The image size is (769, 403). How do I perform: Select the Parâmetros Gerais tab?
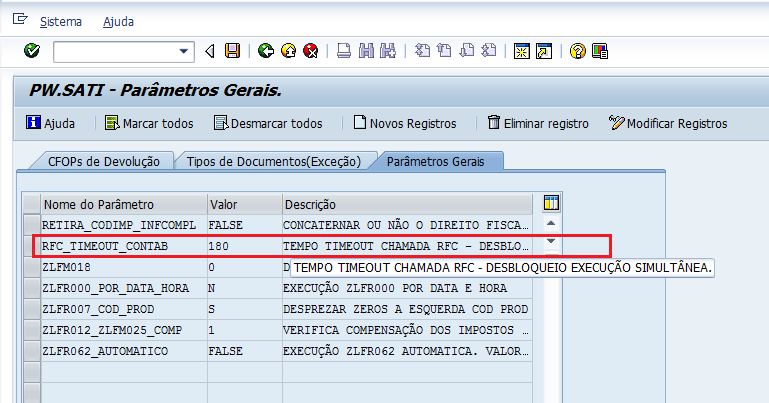[436, 161]
